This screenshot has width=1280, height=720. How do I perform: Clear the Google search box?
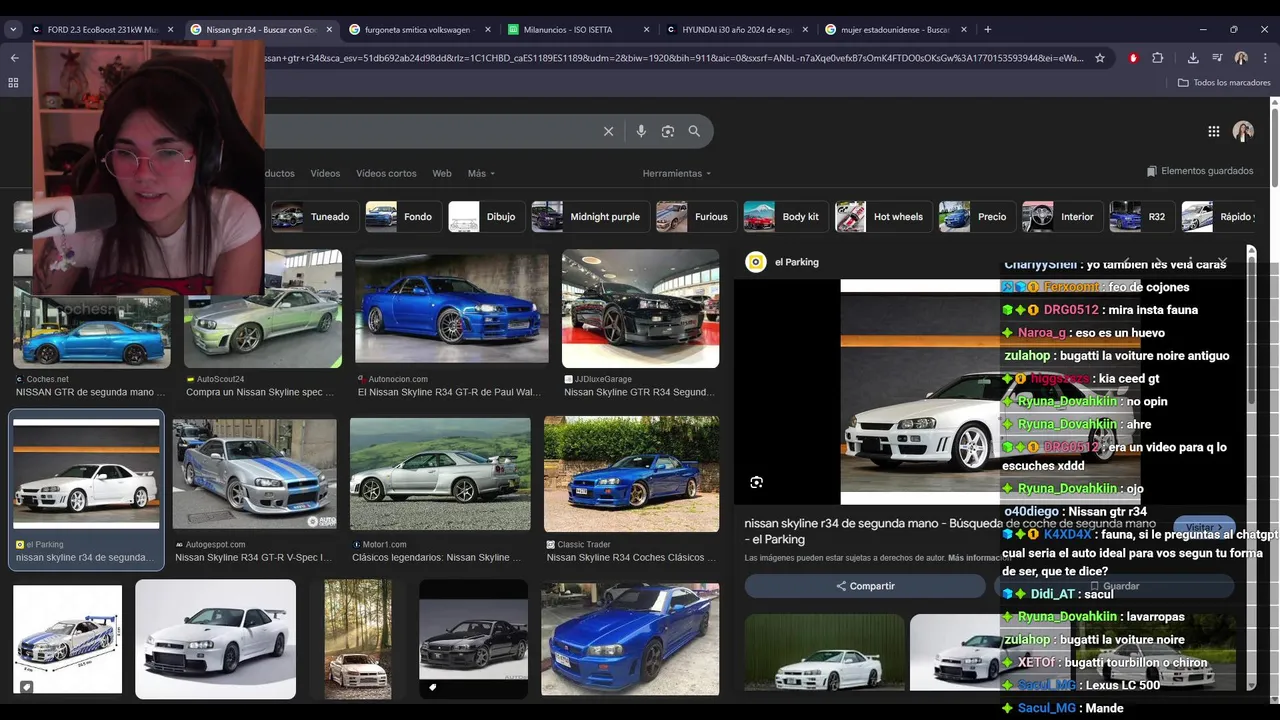click(x=608, y=131)
